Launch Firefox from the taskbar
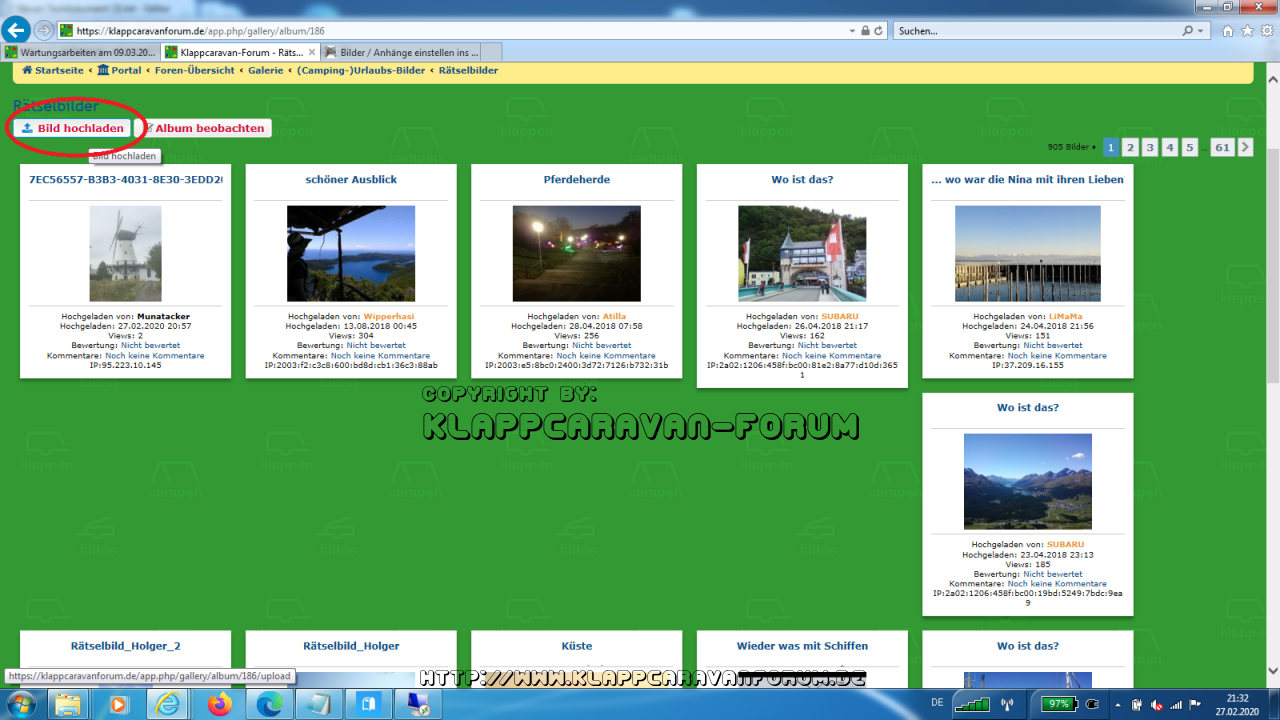1280x720 pixels. [x=219, y=704]
